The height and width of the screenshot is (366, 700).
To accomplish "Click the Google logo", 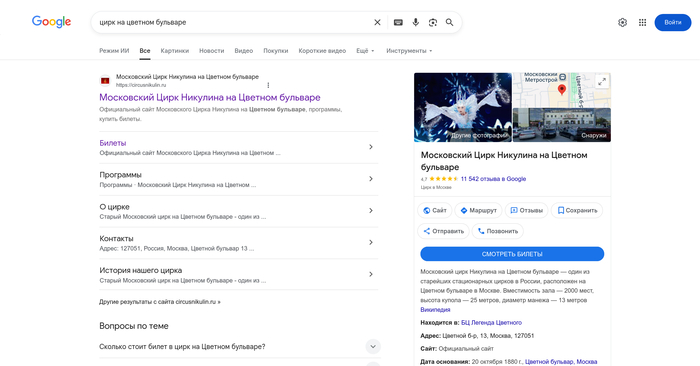I will 51,21.
